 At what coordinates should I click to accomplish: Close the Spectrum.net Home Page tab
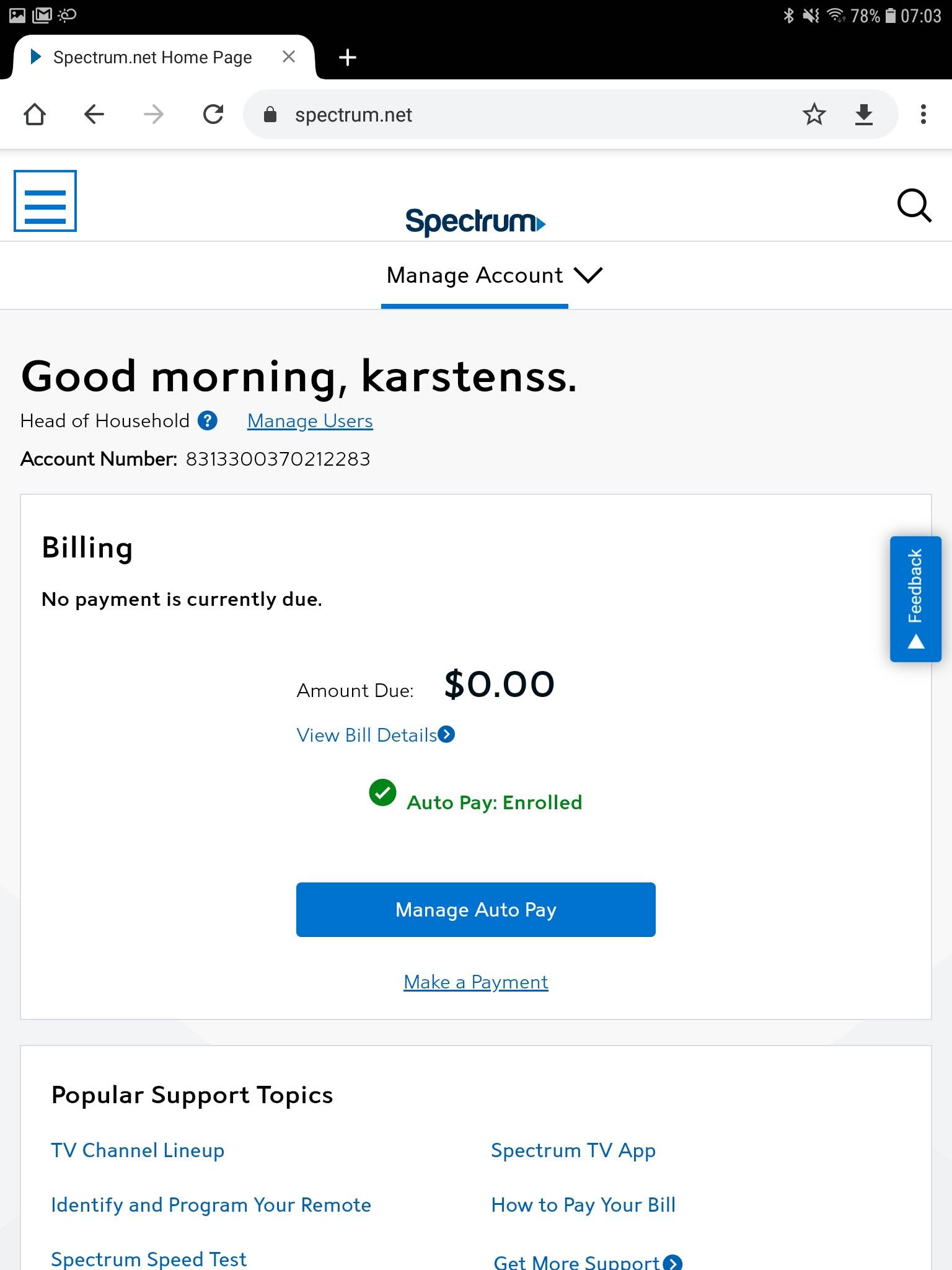[x=288, y=57]
